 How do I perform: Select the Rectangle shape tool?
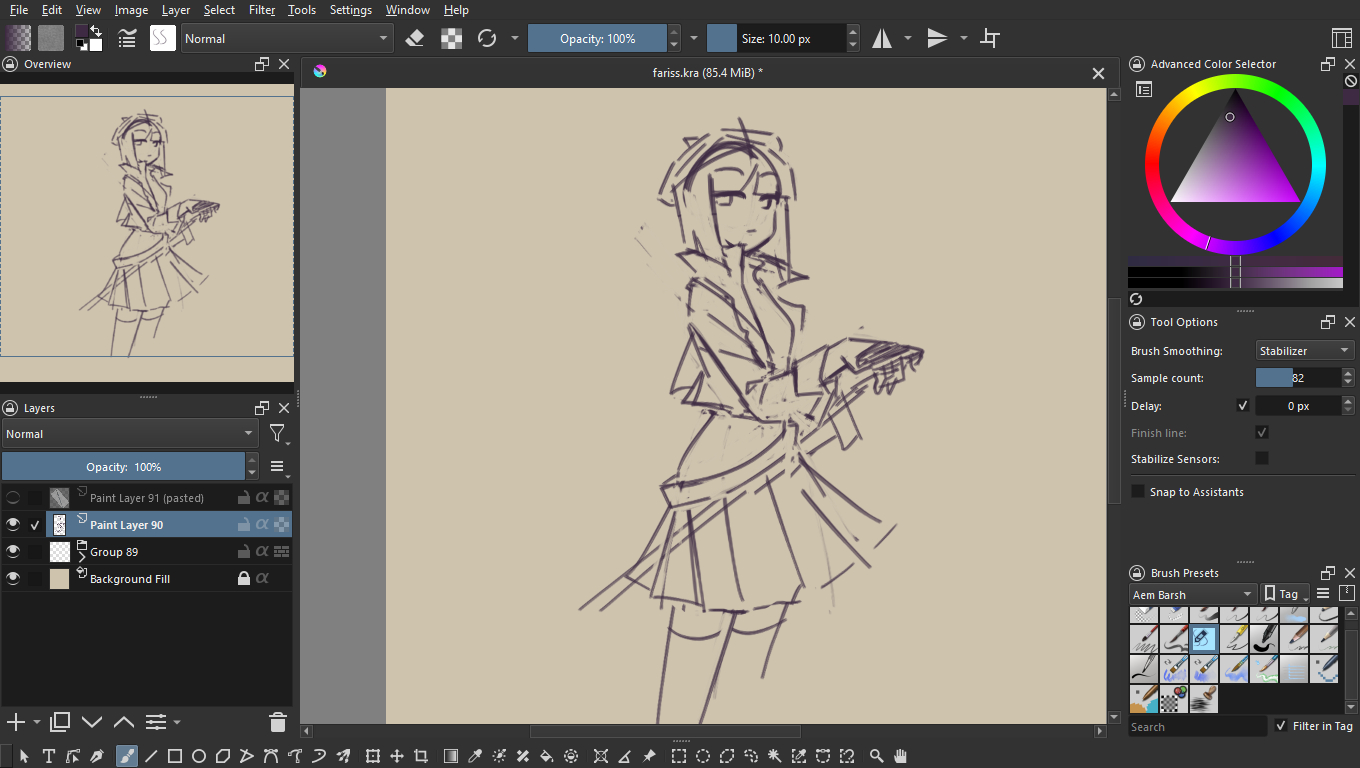(x=175, y=756)
